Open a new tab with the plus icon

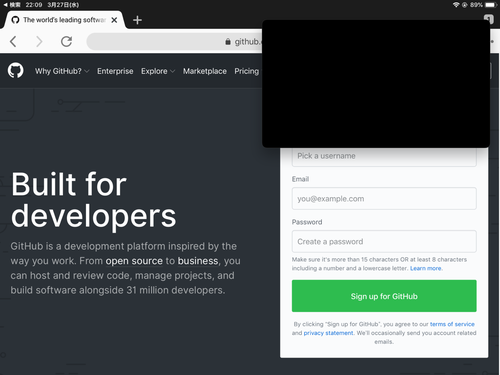[x=137, y=20]
